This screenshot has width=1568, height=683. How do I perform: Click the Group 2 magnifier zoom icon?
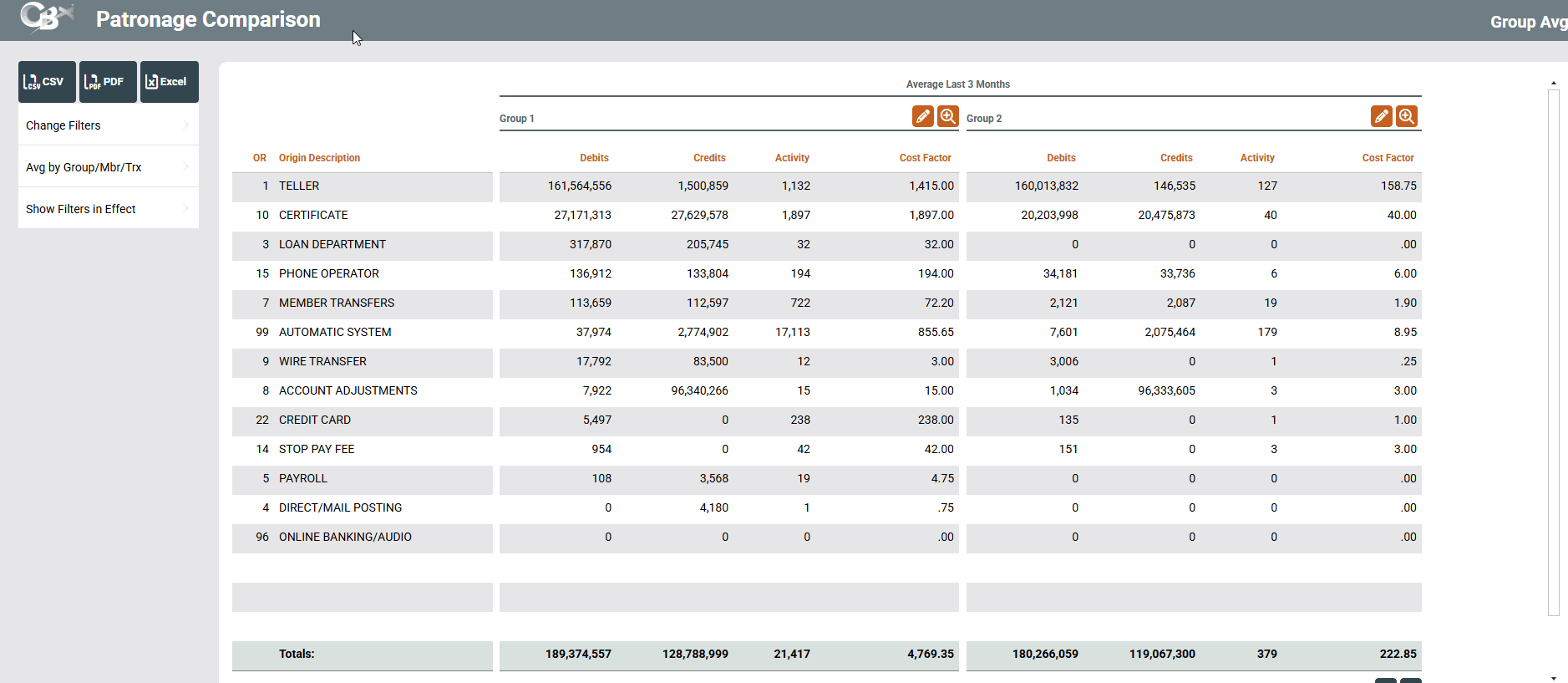[1406, 116]
